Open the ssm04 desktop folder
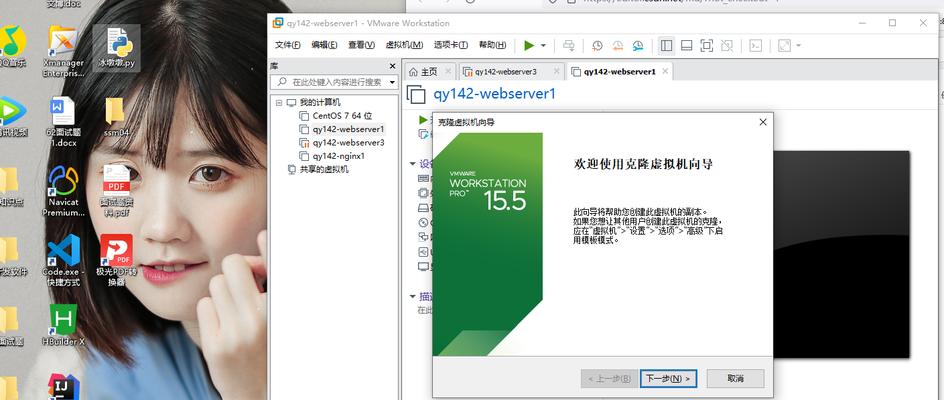The height and width of the screenshot is (400, 944). [x=116, y=117]
